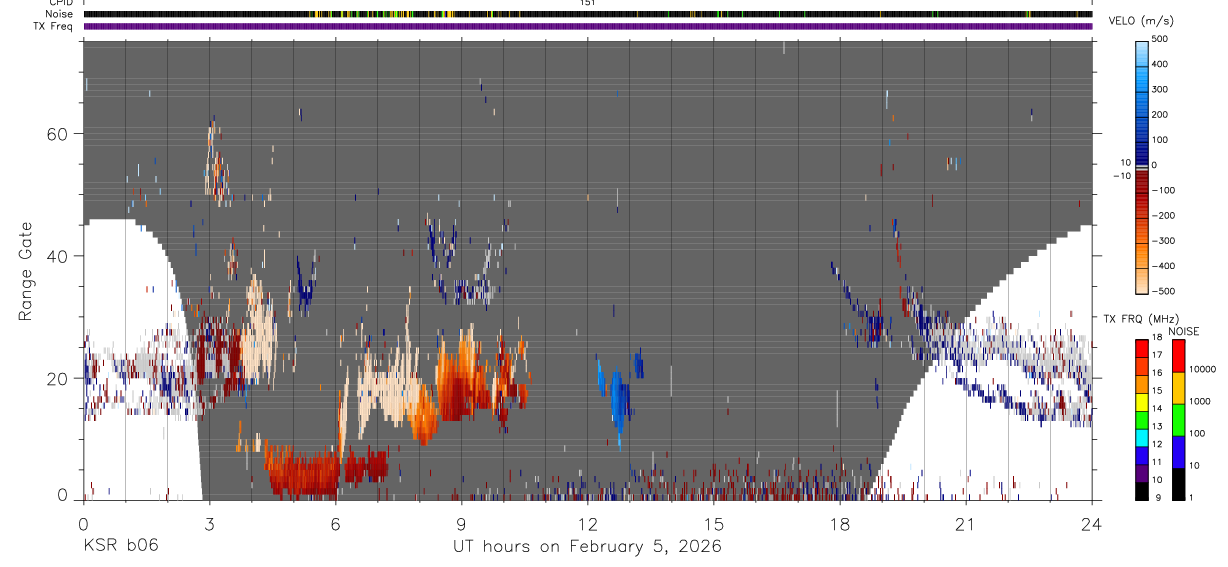Viewport: 1228px width, 567px height.
Task: Click the TX Freq row label at top left
Action: (55, 26)
